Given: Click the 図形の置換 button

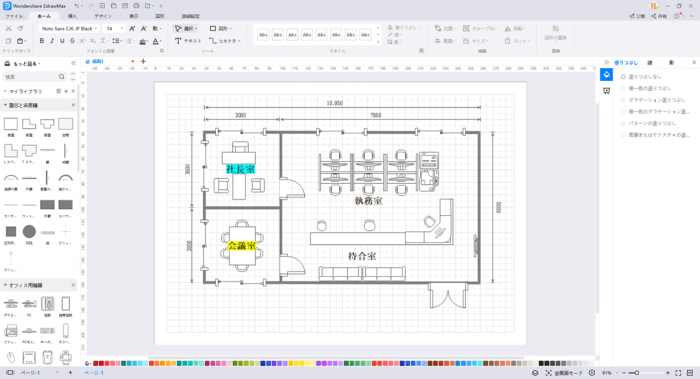Looking at the screenshot, I should [556, 33].
